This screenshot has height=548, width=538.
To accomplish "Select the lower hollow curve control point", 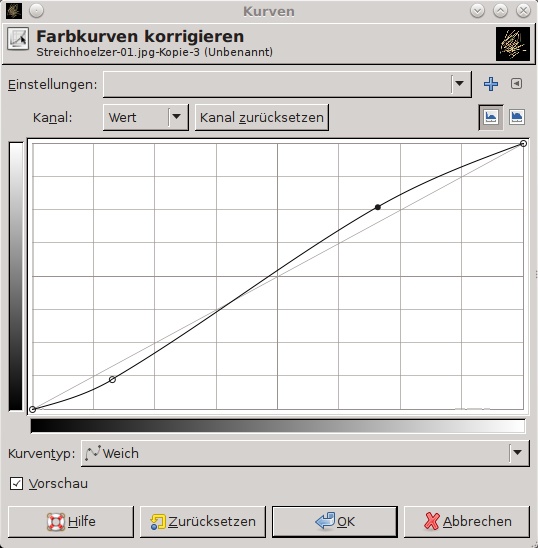I will coord(112,380).
